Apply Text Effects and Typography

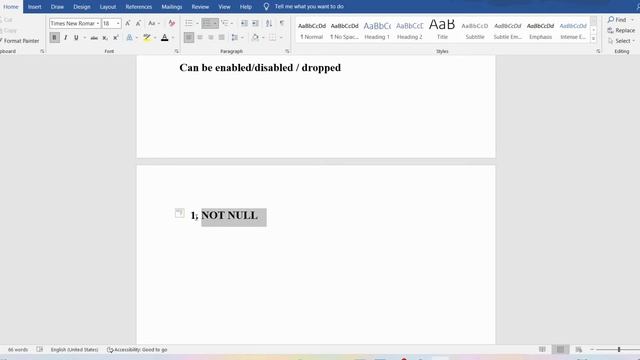point(129,38)
